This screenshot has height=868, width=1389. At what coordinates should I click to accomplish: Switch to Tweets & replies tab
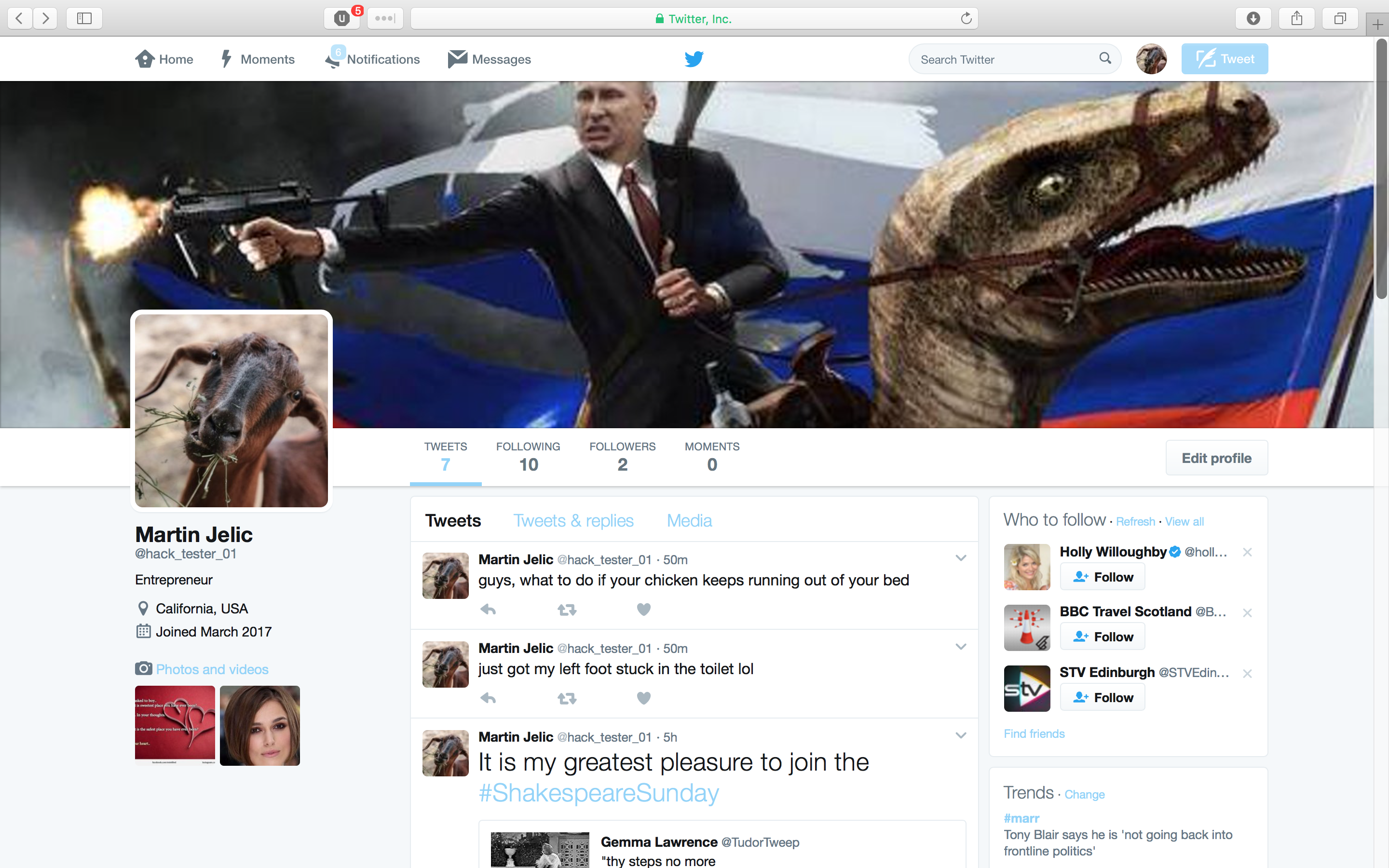[x=573, y=521]
